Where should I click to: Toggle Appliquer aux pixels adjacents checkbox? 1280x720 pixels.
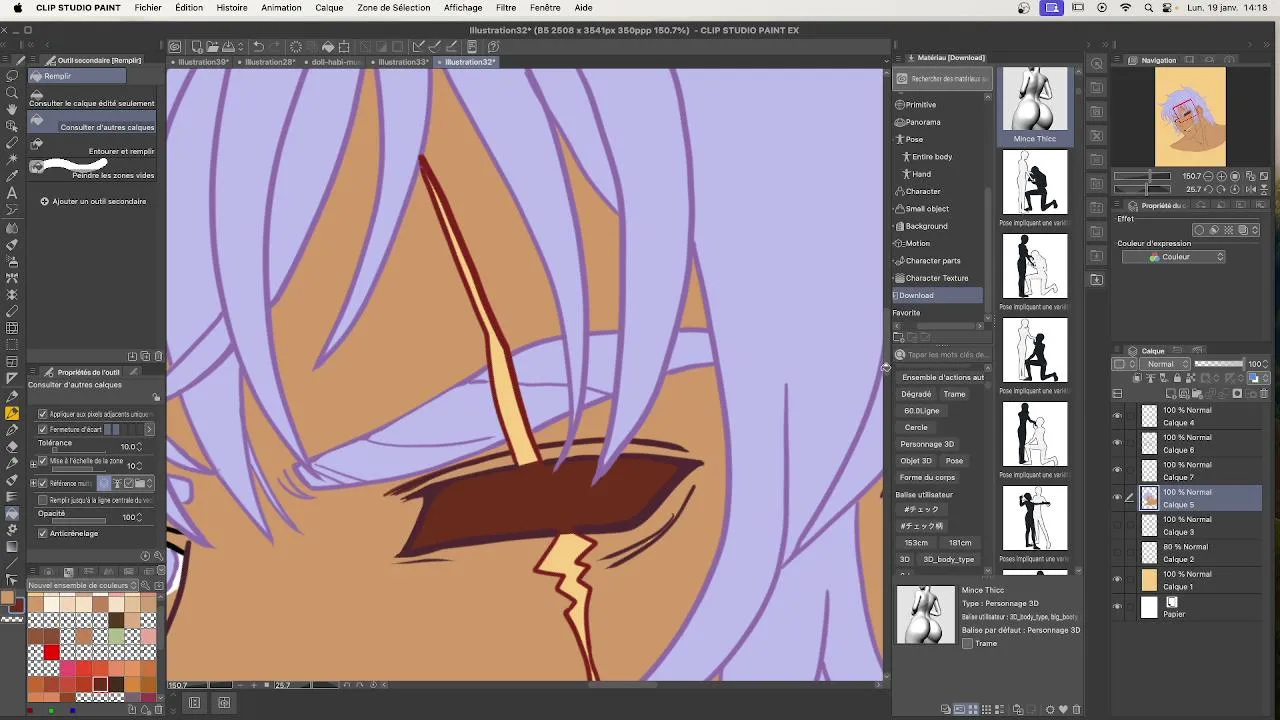pyautogui.click(x=42, y=414)
